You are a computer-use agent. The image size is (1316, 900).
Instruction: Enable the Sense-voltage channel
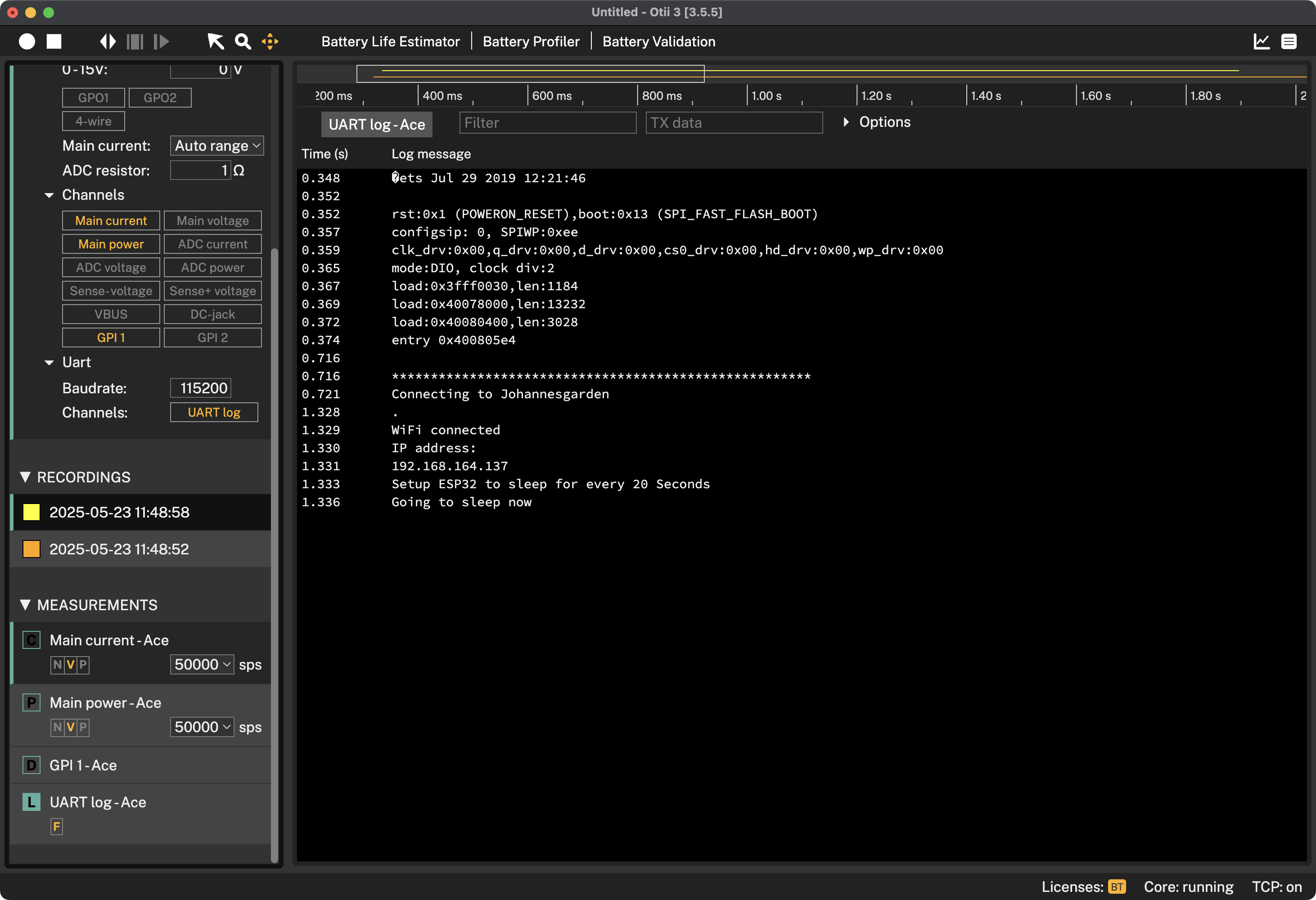pyautogui.click(x=111, y=291)
